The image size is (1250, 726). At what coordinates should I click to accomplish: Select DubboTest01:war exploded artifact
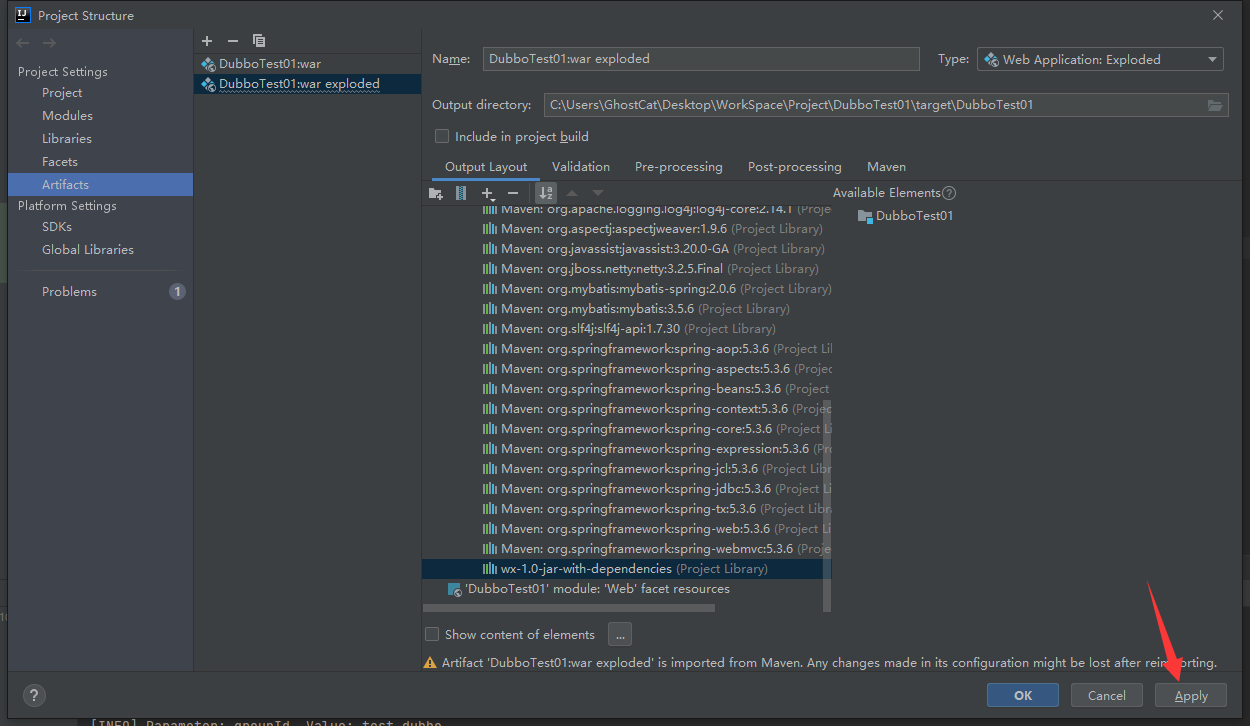(x=307, y=84)
